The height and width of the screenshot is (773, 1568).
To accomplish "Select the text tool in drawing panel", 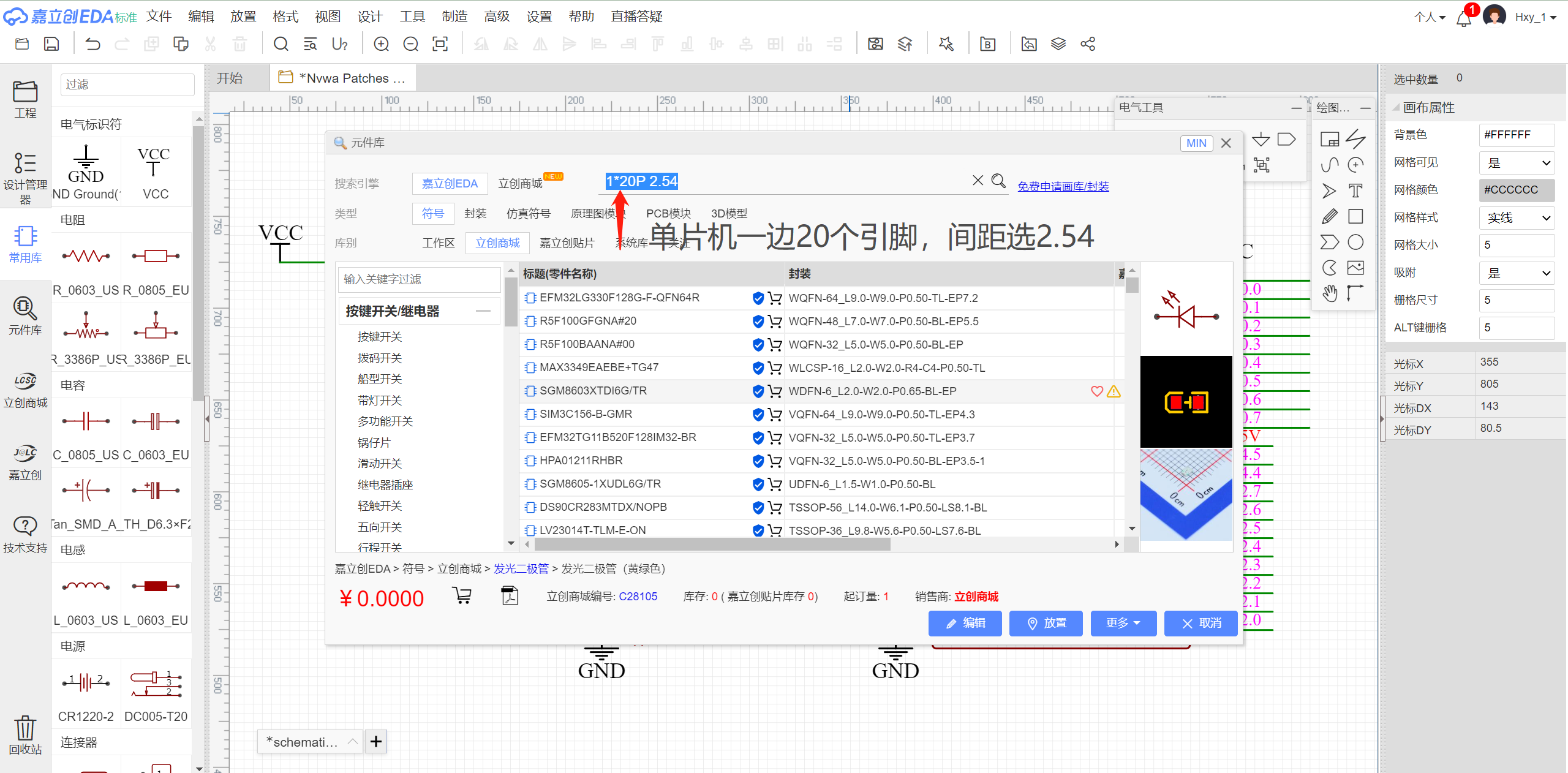I will coord(1355,191).
